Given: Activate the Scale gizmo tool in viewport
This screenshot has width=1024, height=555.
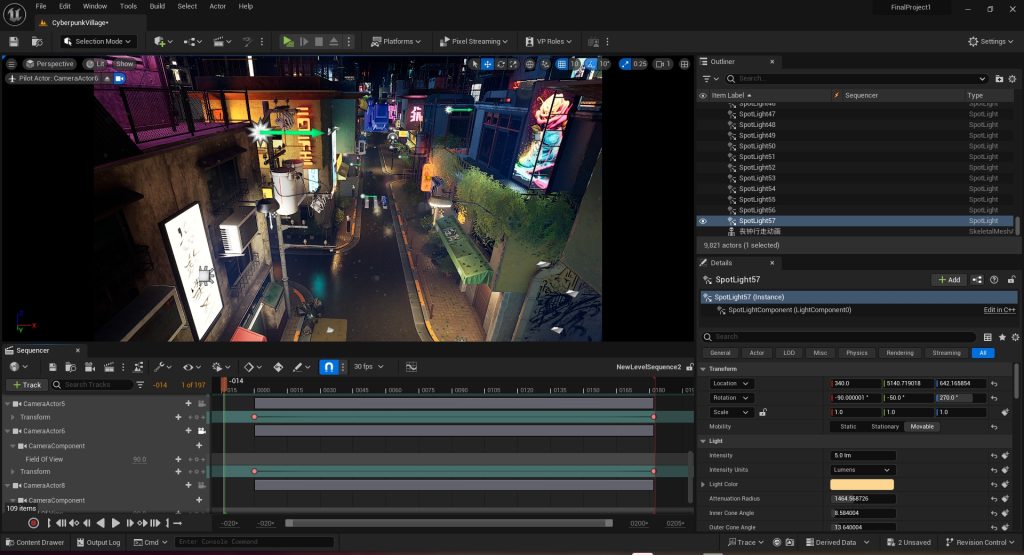Looking at the screenshot, I should coord(513,64).
